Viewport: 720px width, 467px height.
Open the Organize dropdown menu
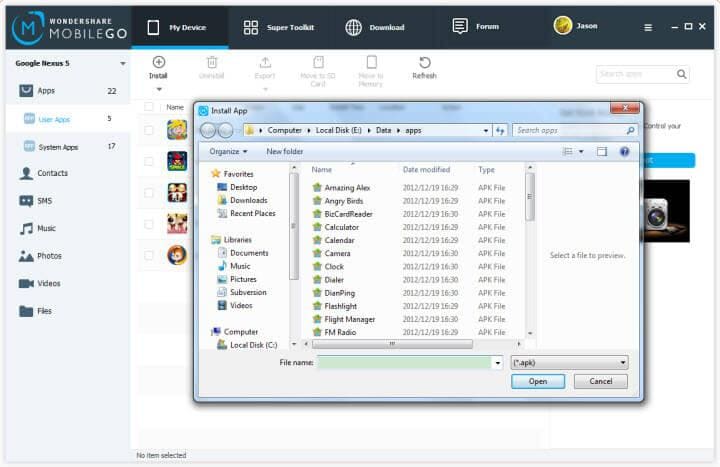(x=228, y=152)
